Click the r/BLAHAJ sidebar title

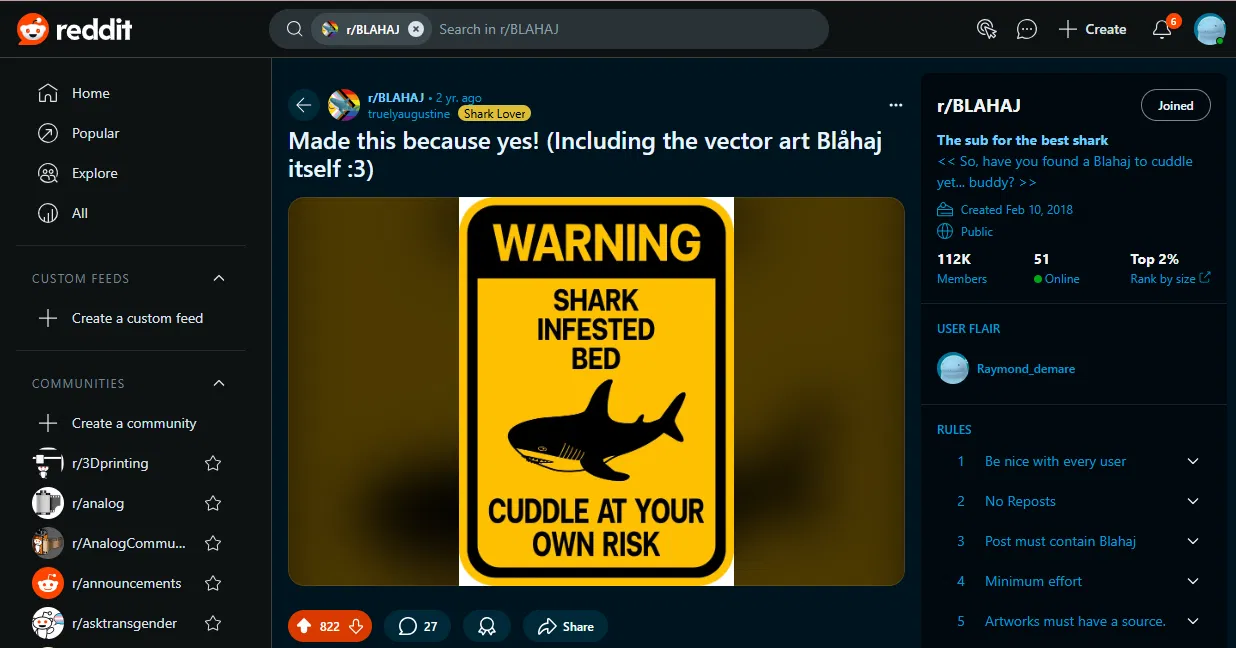tap(978, 105)
